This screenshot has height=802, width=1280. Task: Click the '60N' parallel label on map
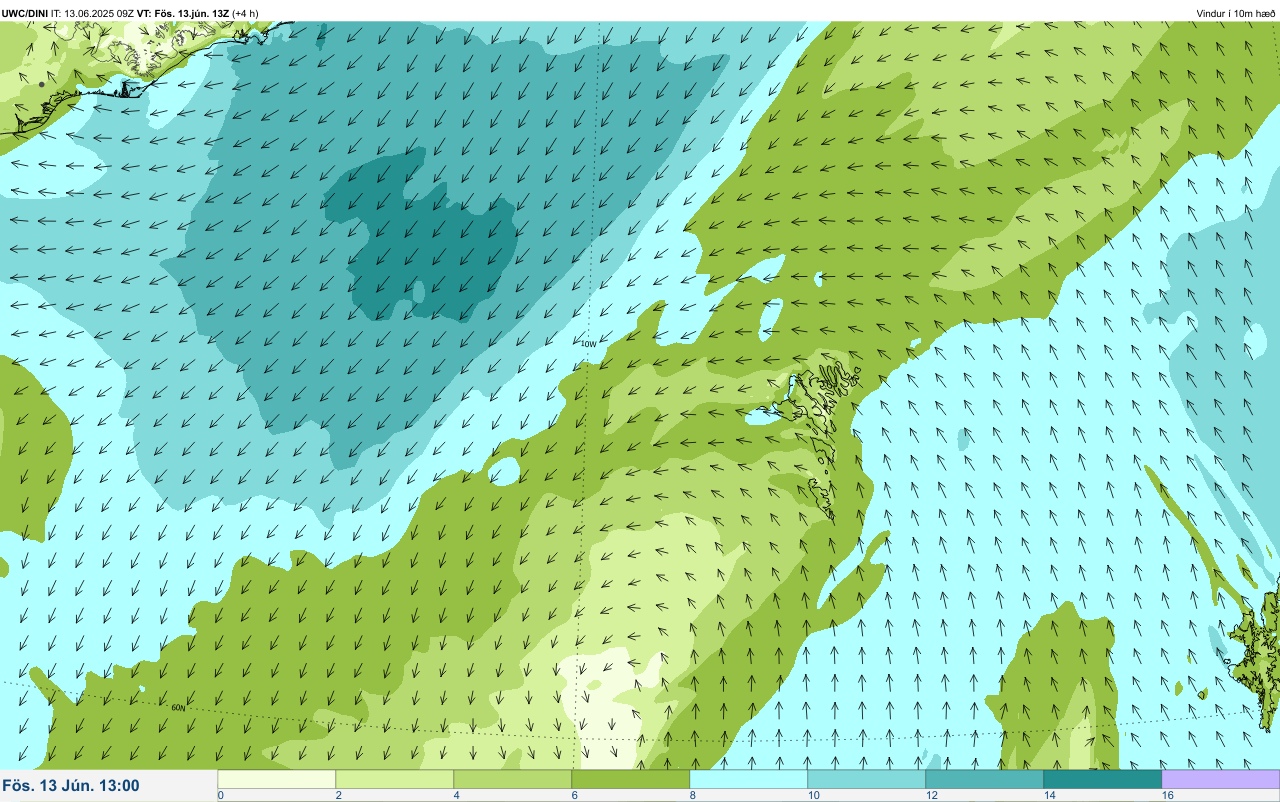tap(178, 708)
